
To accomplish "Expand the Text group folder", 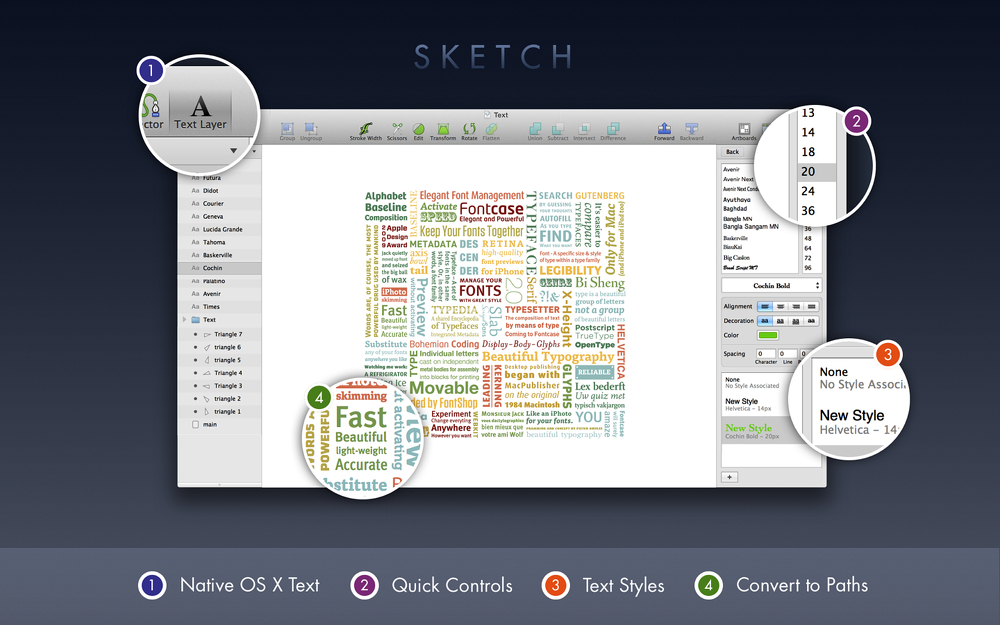I will tap(185, 320).
